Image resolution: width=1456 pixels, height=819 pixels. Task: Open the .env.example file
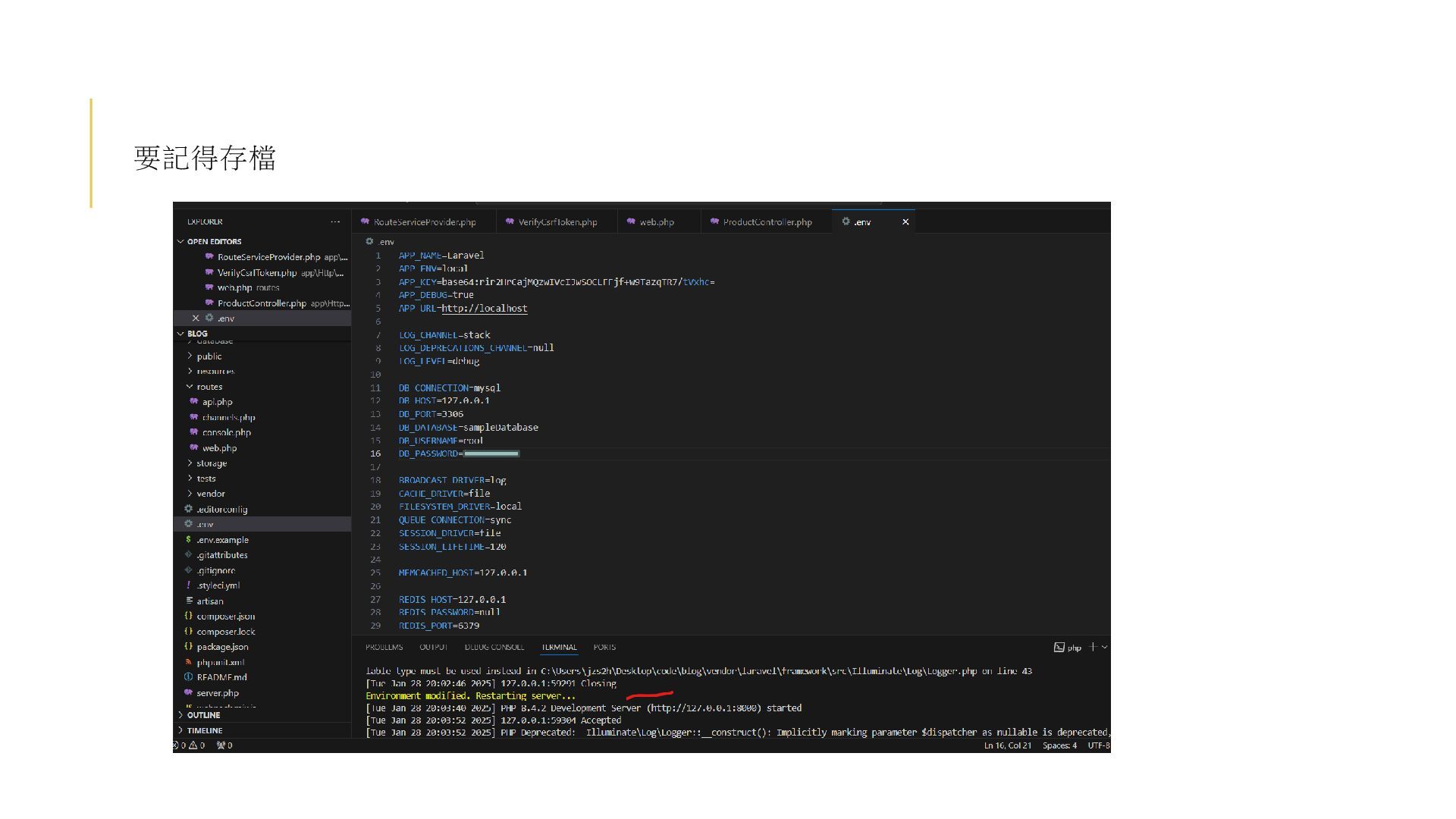pyautogui.click(x=262, y=540)
